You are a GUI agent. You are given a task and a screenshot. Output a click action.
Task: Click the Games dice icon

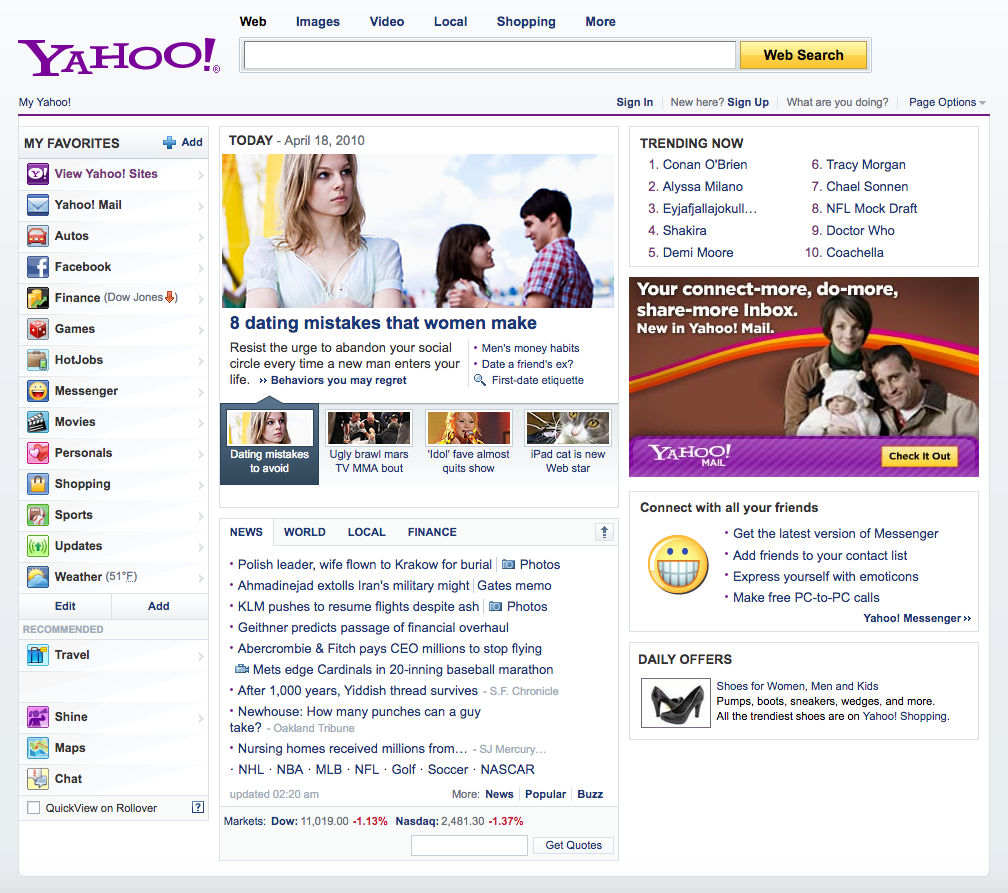pyautogui.click(x=37, y=329)
